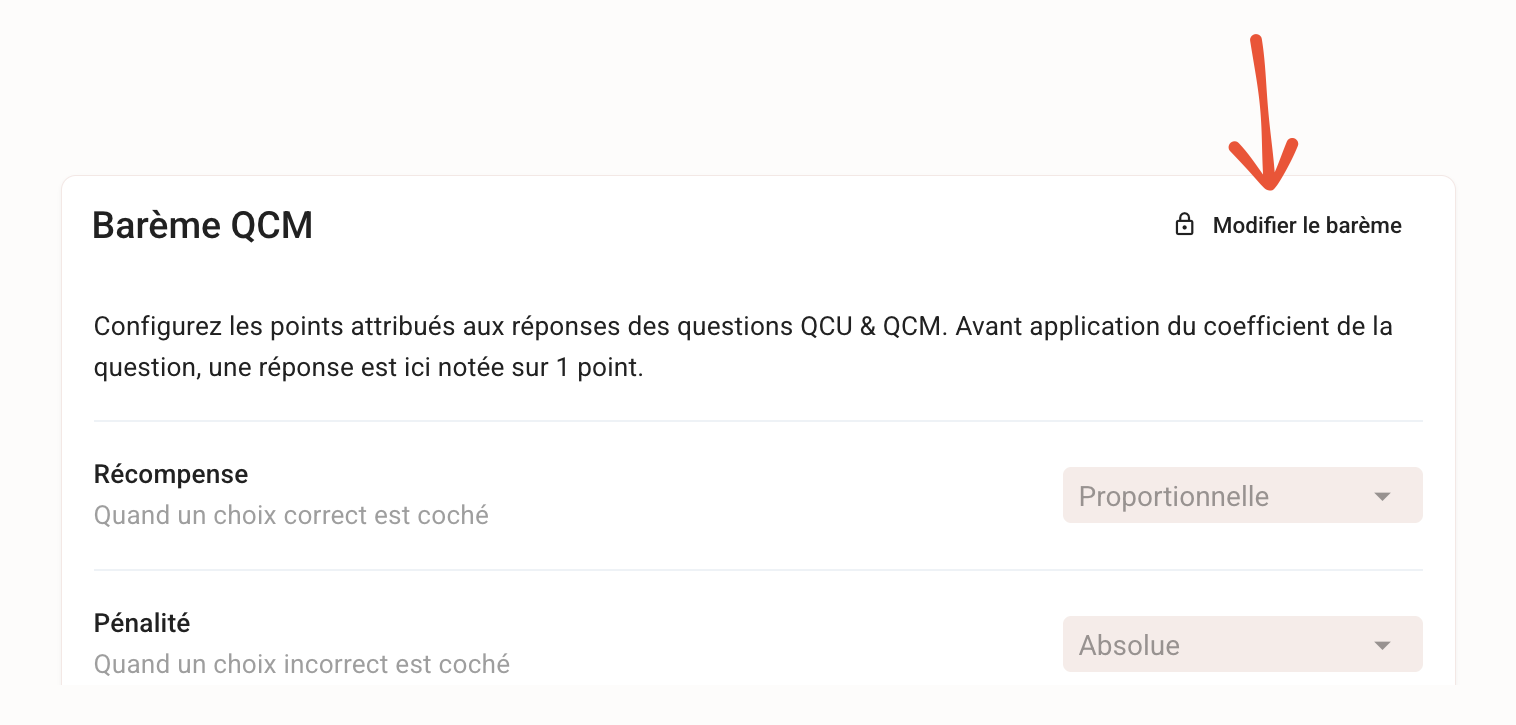The height and width of the screenshot is (725, 1516).
Task: Open the Proportionnelle dropdown for Récompense
Action: pos(1242,495)
